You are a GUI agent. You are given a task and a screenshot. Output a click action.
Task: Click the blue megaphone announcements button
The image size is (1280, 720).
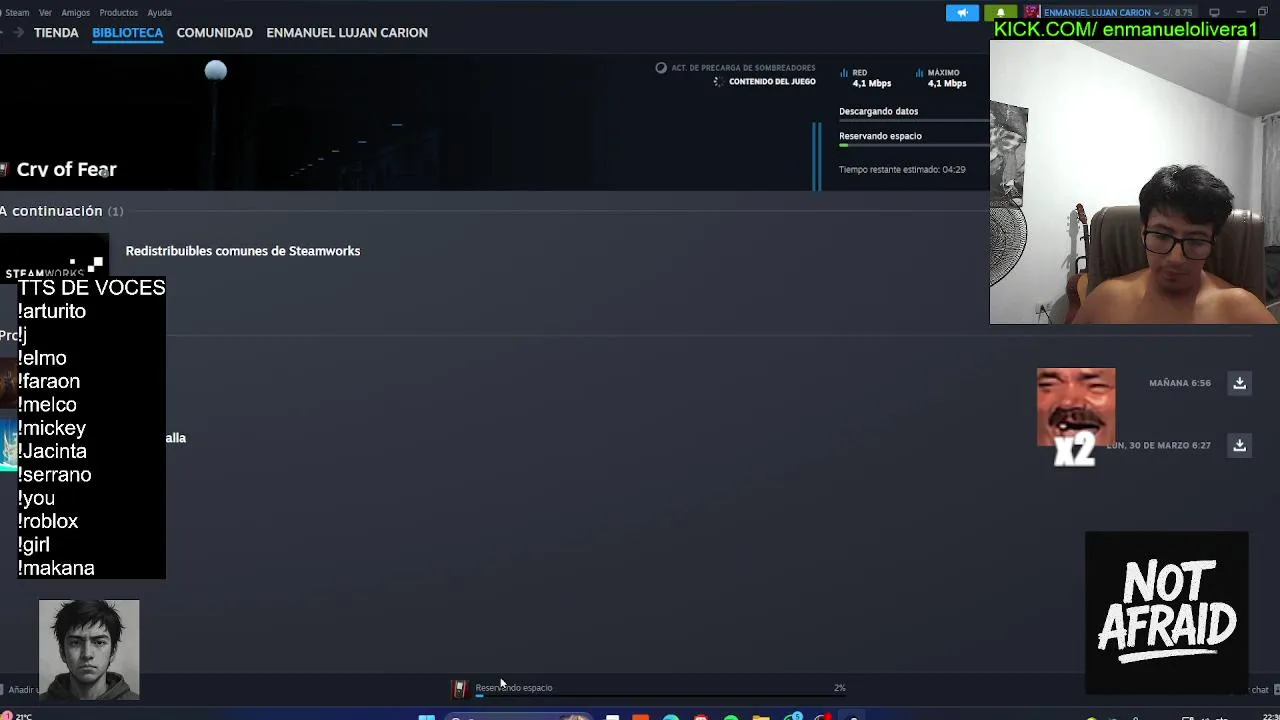(962, 13)
